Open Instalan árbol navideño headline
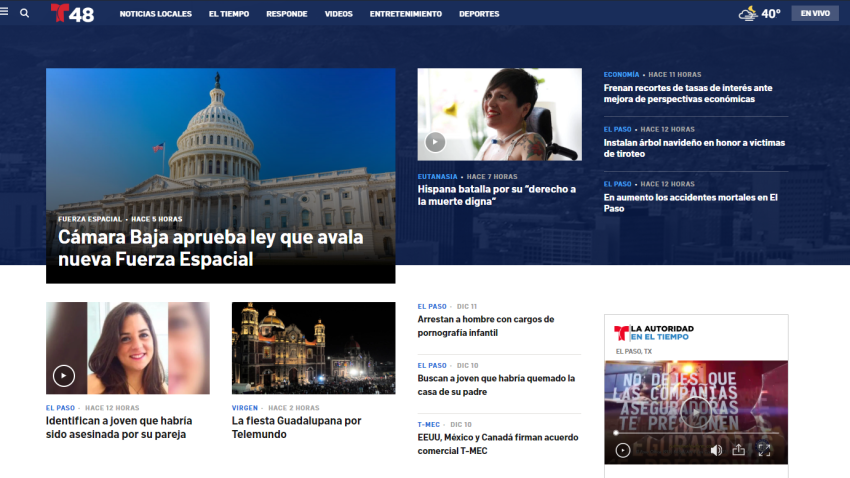 [694, 148]
